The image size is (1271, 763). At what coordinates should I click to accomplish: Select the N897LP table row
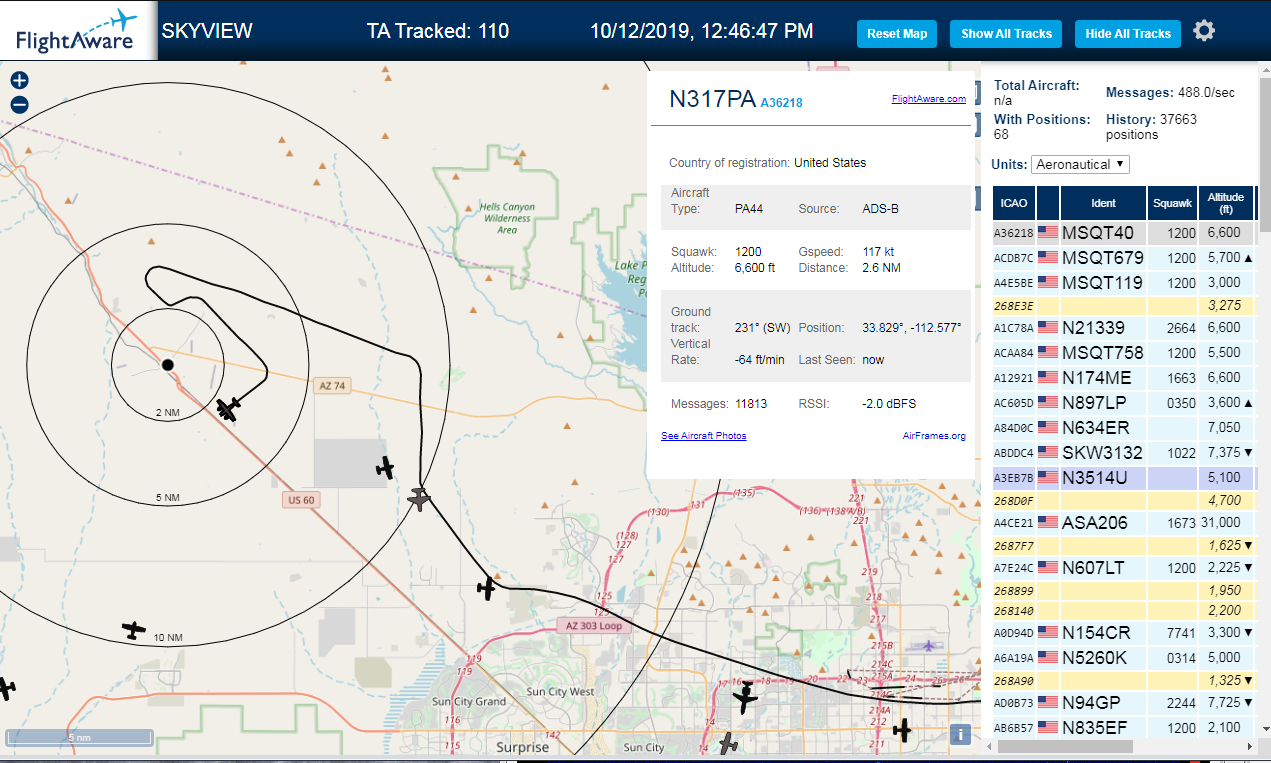pos(1124,402)
